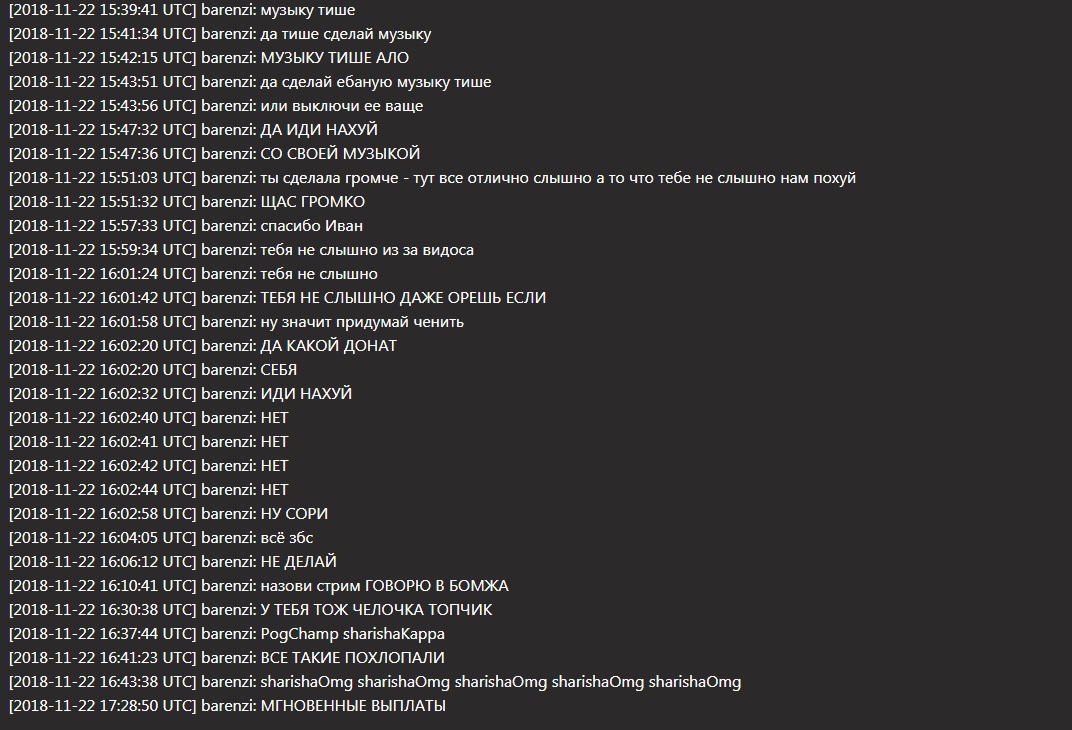Click the long message about 'сделала громче'
The width and height of the screenshot is (1072, 730).
(558, 178)
